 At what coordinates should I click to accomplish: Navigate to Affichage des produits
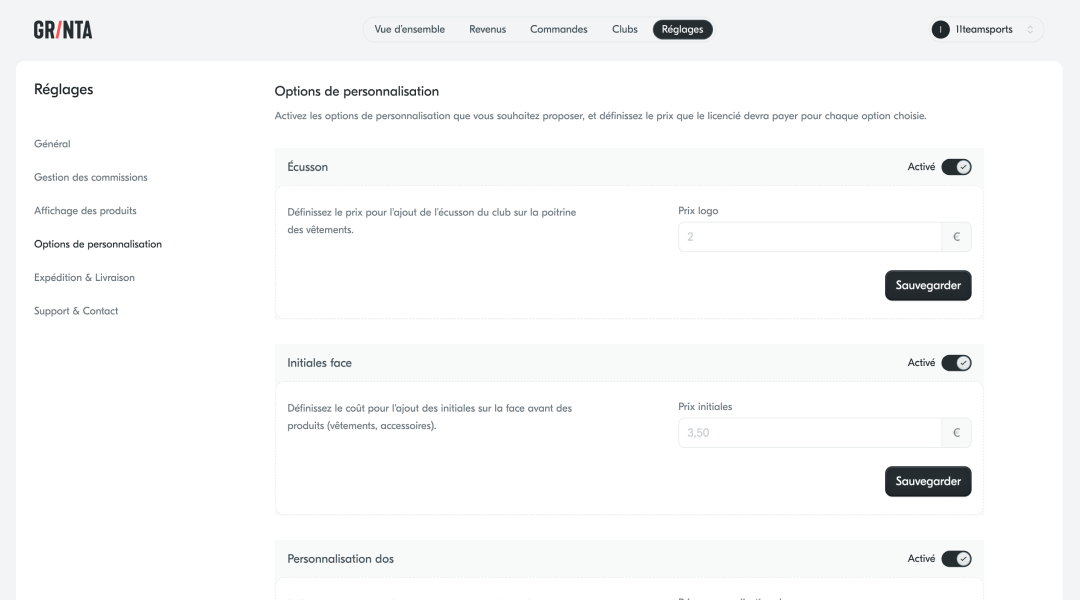point(85,211)
